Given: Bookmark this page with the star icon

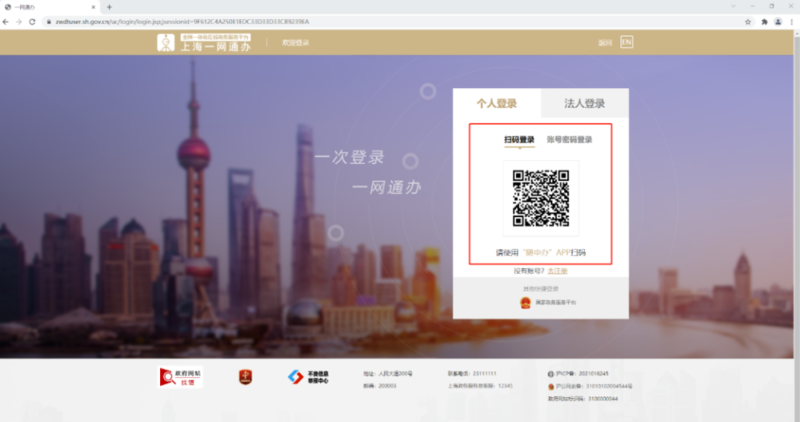Looking at the screenshot, I should click(748, 22).
